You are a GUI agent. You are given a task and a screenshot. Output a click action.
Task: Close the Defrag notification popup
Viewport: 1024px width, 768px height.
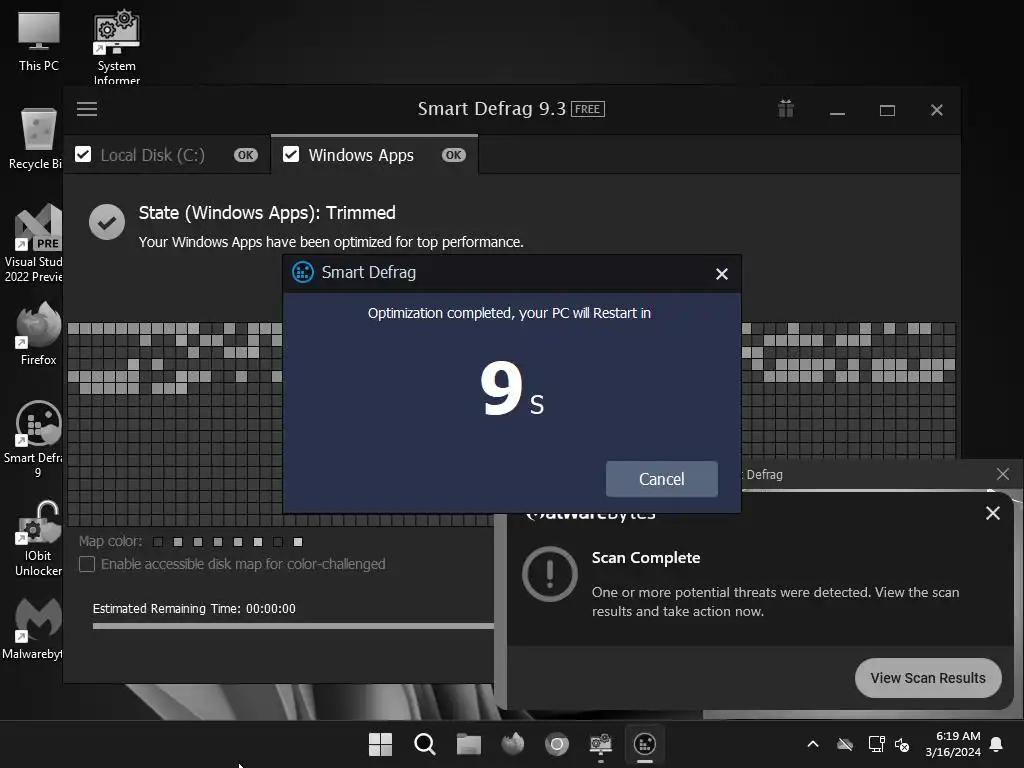pyautogui.click(x=1003, y=474)
